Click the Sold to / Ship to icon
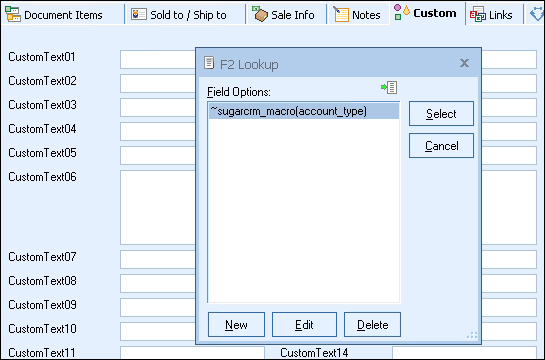 point(139,14)
